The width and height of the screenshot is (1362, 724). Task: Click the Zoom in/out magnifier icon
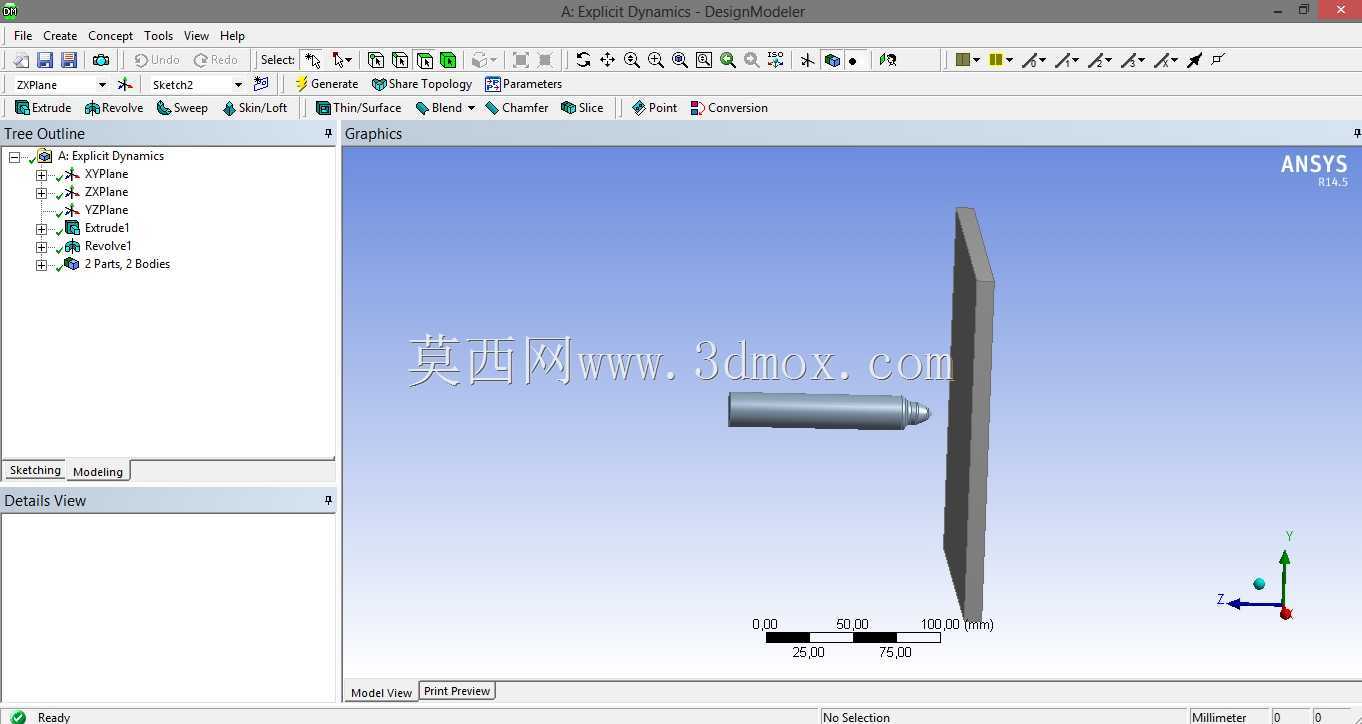[x=632, y=60]
